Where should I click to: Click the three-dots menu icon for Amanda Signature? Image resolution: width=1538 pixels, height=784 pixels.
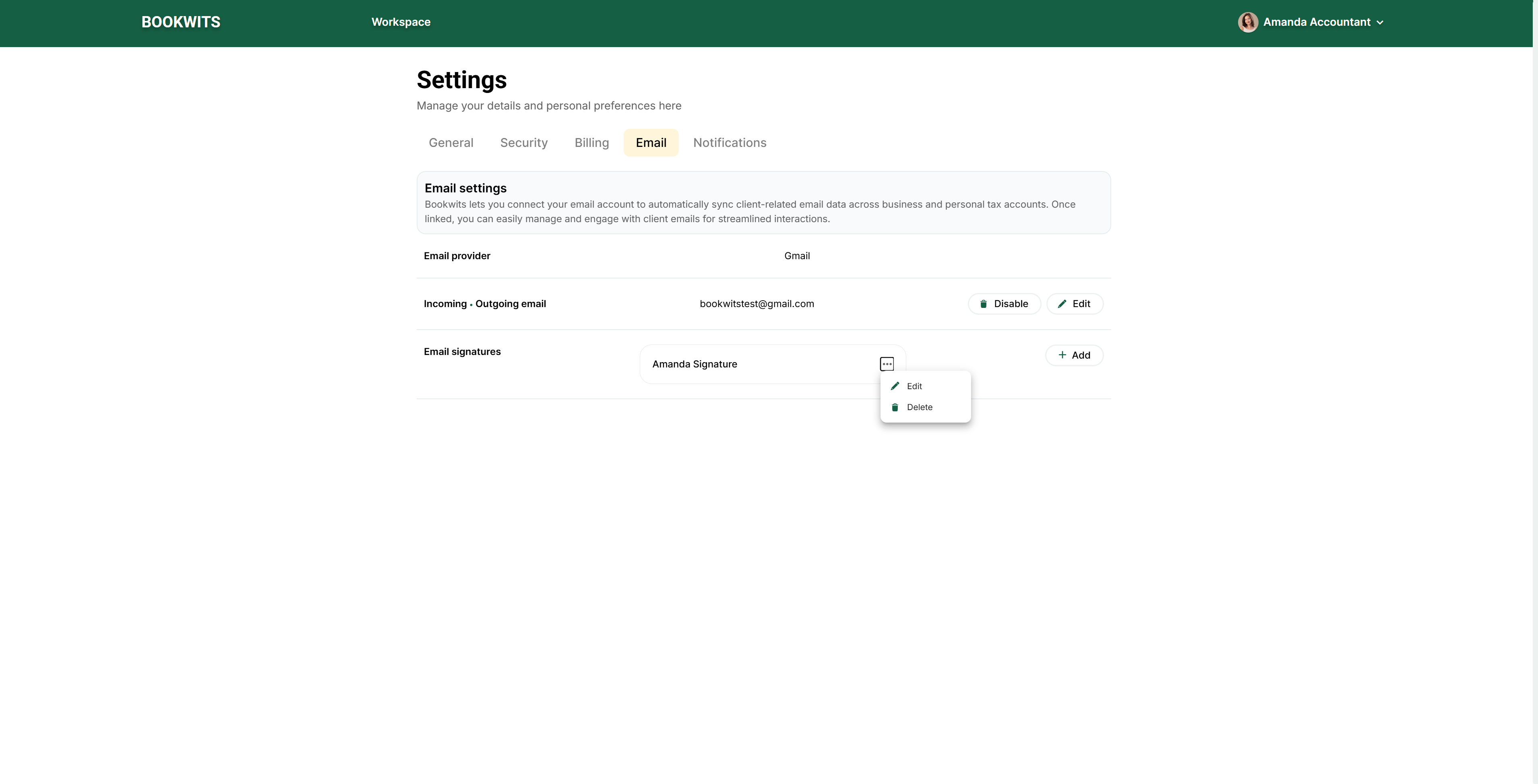pyautogui.click(x=887, y=363)
